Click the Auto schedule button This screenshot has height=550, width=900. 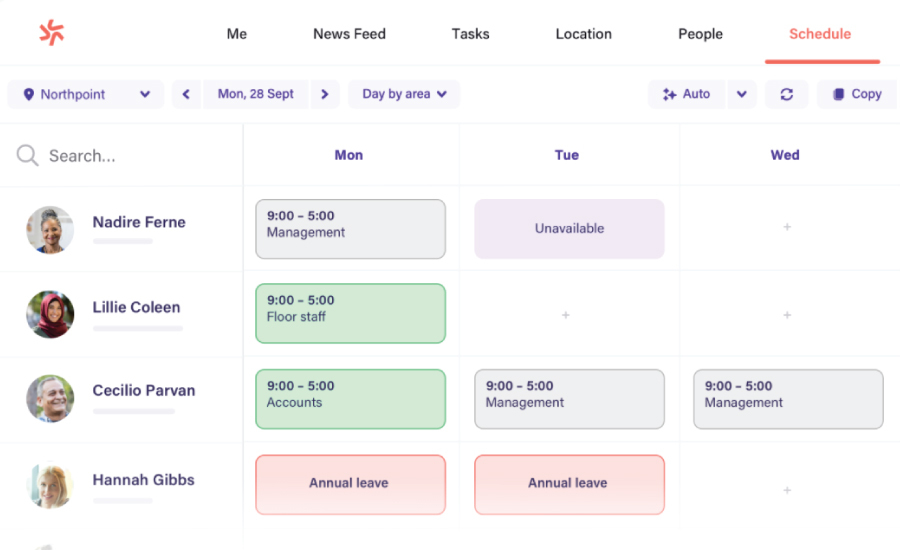[x=687, y=94]
